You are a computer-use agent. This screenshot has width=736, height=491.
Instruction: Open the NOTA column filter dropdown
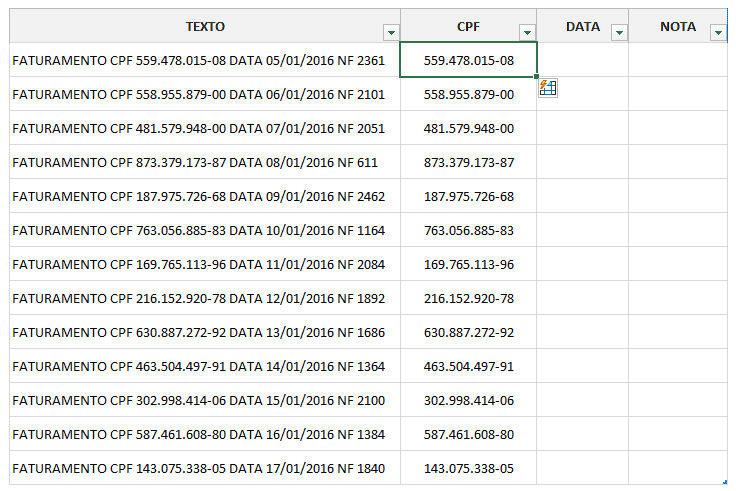(x=718, y=32)
